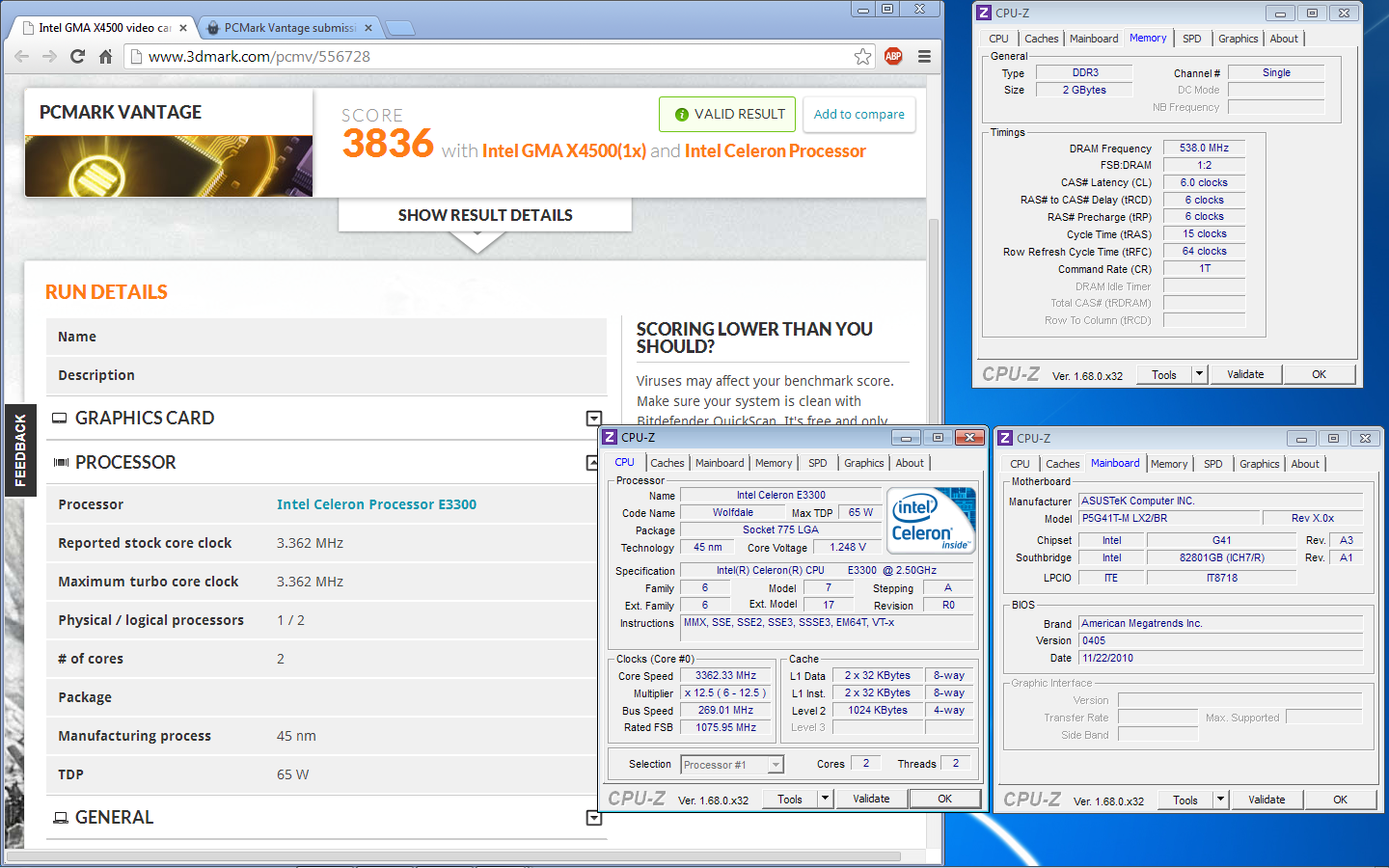This screenshot has width=1389, height=868.
Task: Go to browser home page
Action: (106, 57)
